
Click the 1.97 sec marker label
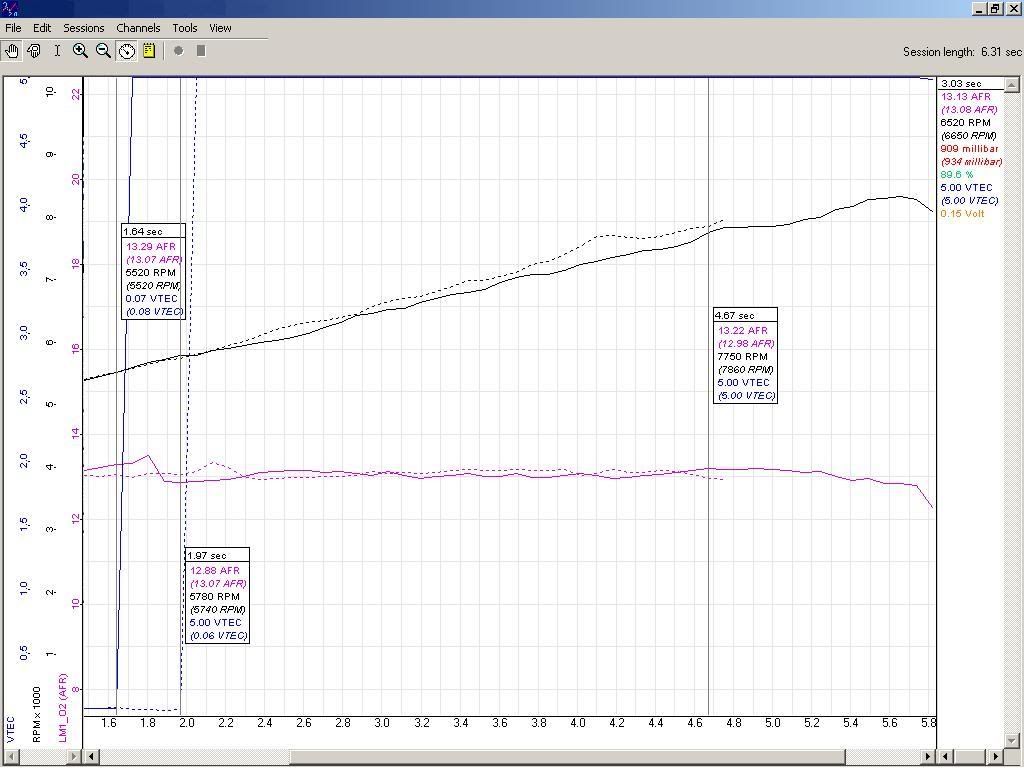coord(207,556)
